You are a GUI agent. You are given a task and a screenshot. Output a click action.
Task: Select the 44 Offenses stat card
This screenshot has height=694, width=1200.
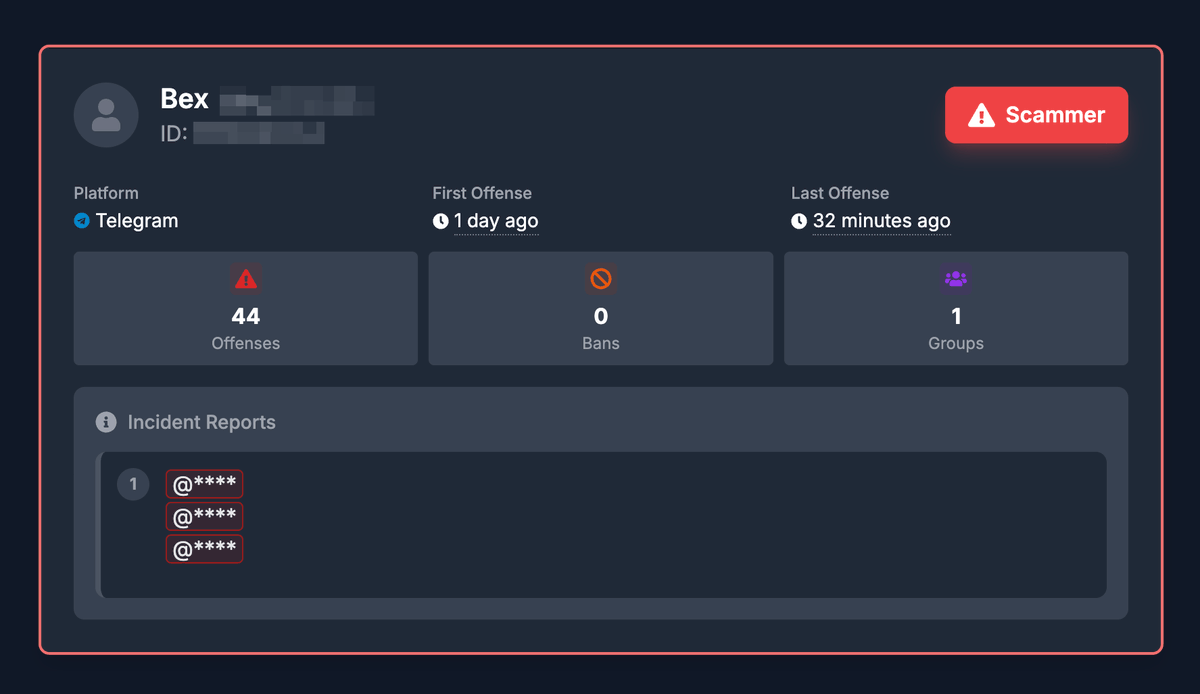246,308
